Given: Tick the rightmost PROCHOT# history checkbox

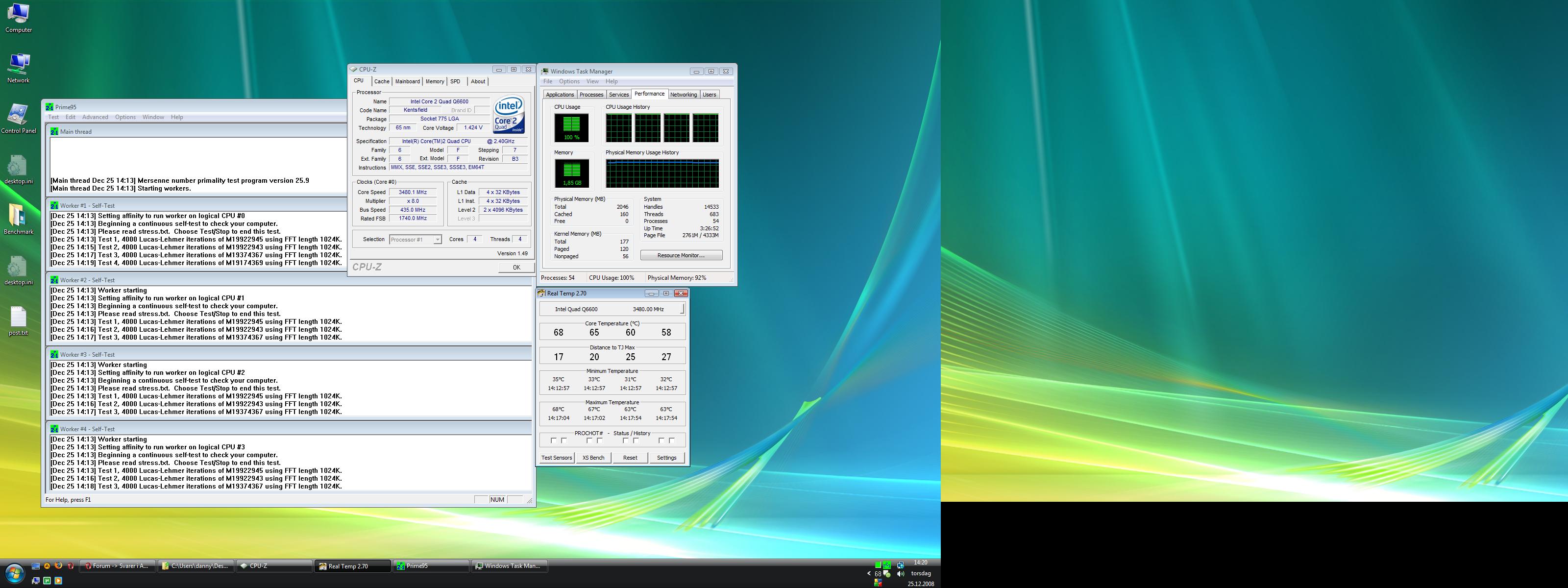Looking at the screenshot, I should (671, 440).
